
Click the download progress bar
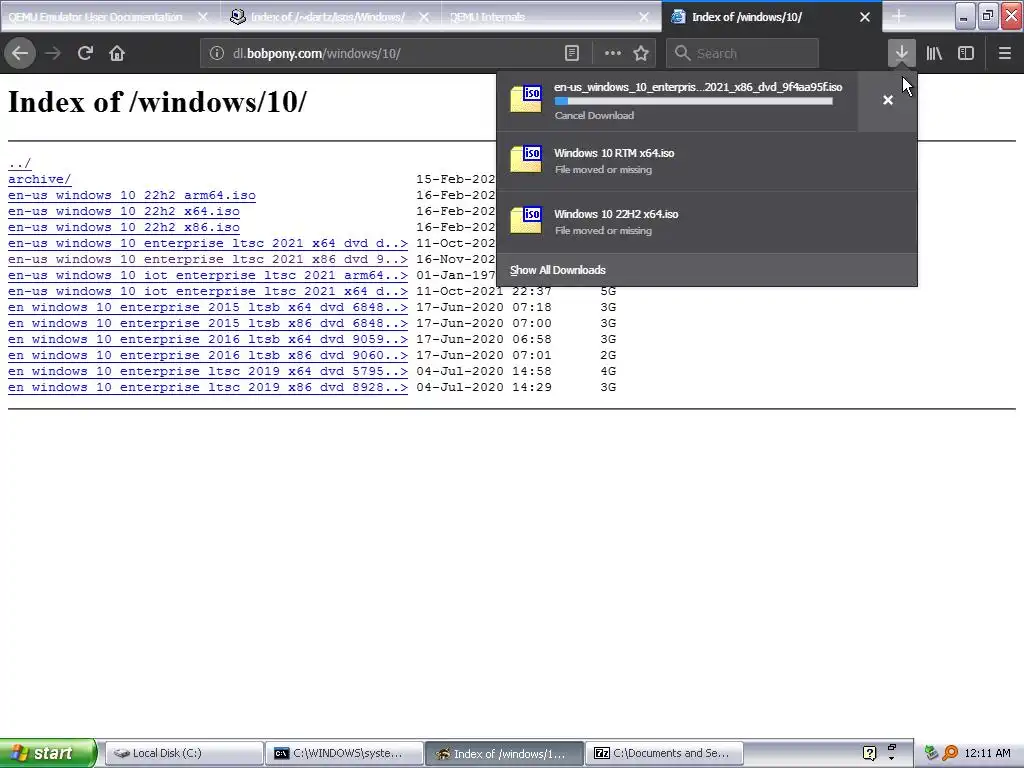pos(694,101)
